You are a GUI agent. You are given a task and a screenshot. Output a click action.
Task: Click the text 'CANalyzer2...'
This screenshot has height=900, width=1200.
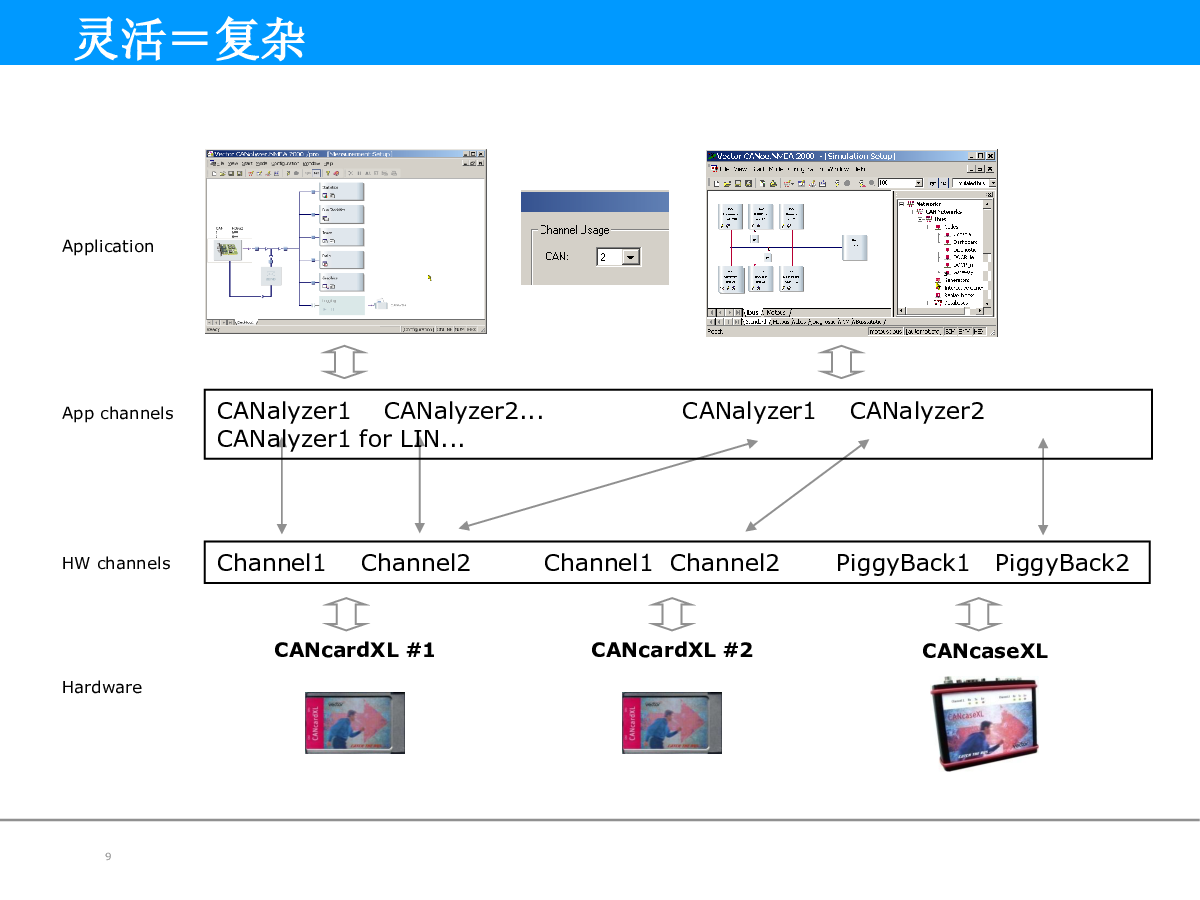[x=464, y=411]
